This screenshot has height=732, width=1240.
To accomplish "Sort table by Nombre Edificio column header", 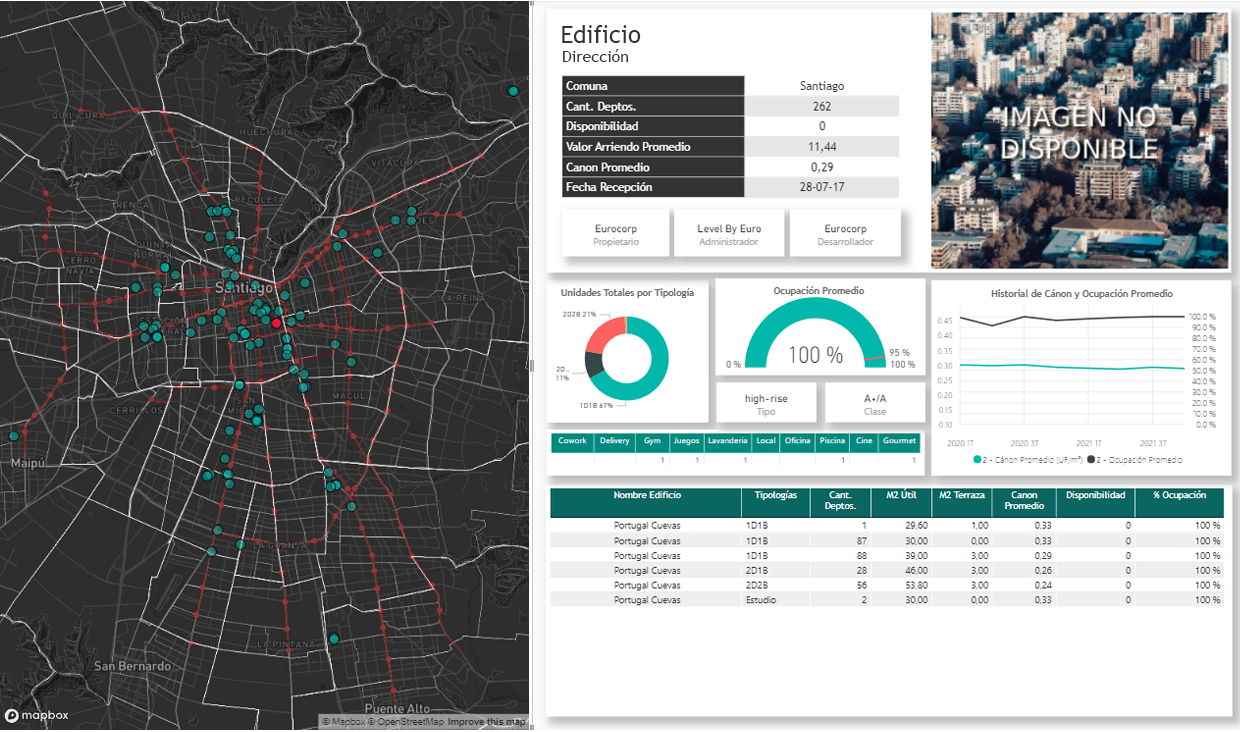I will [646, 495].
